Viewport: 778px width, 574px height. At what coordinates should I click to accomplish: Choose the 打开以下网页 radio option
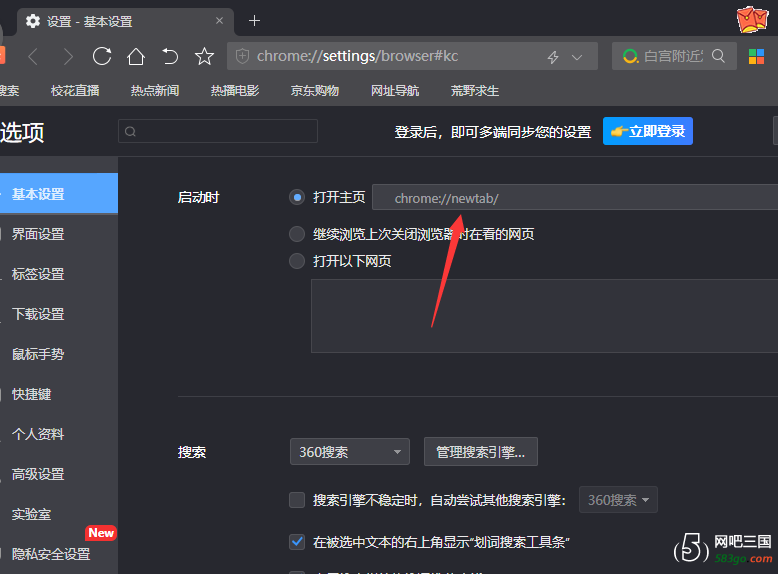coord(297,261)
